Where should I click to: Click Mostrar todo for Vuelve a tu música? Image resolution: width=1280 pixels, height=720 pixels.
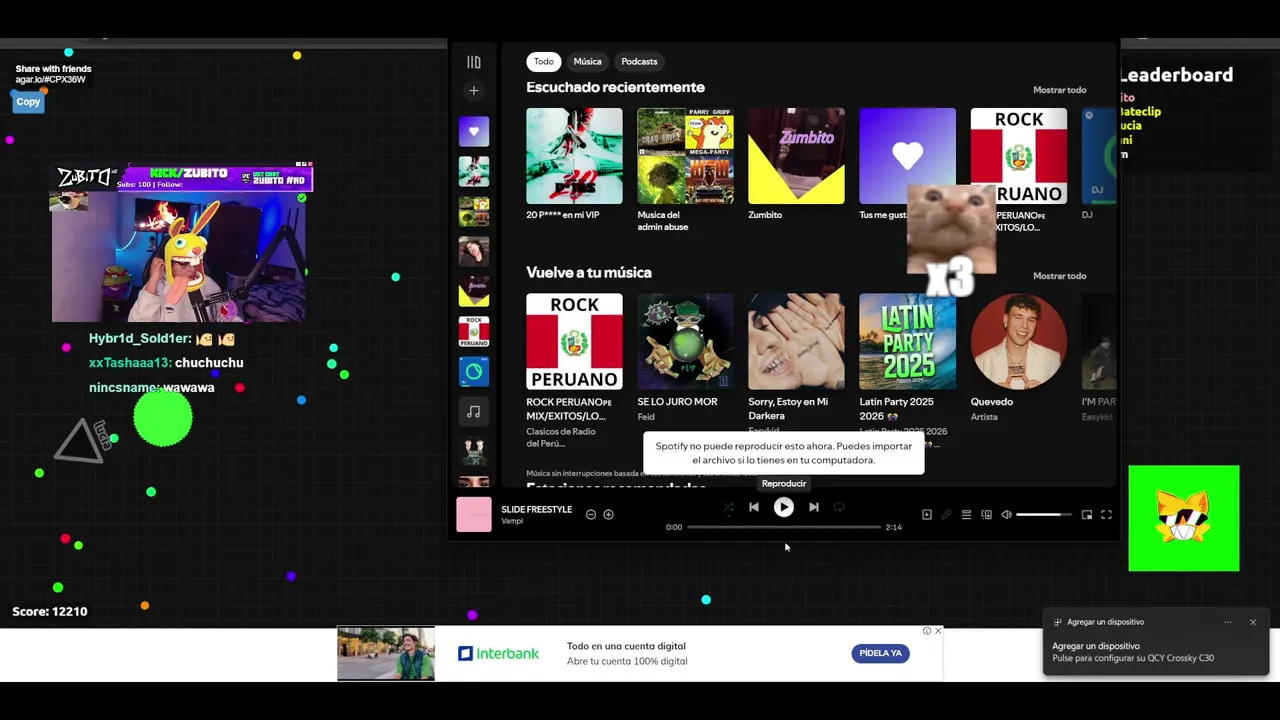1059,276
